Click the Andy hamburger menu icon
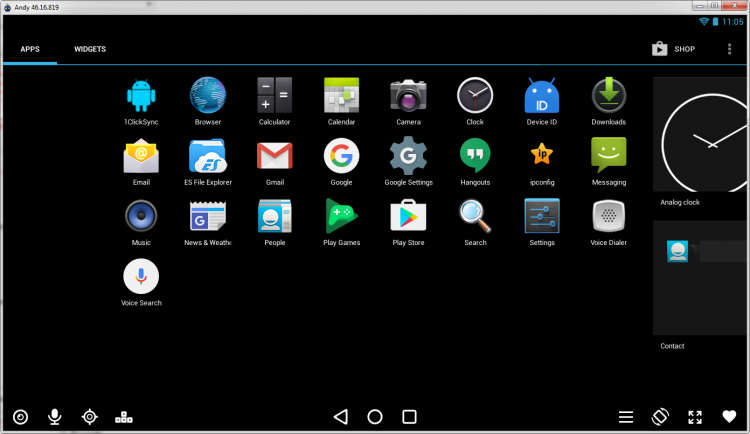This screenshot has width=750, height=434. (626, 417)
